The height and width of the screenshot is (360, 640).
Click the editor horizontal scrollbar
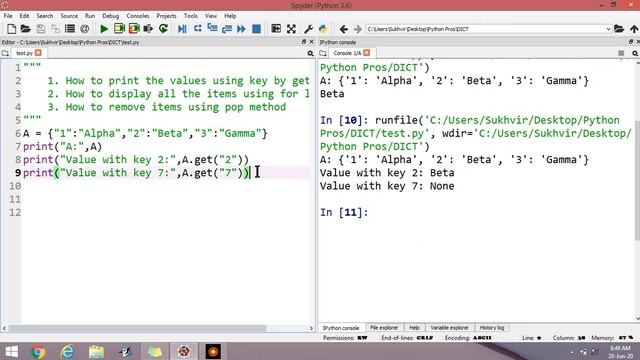[x=138, y=328]
